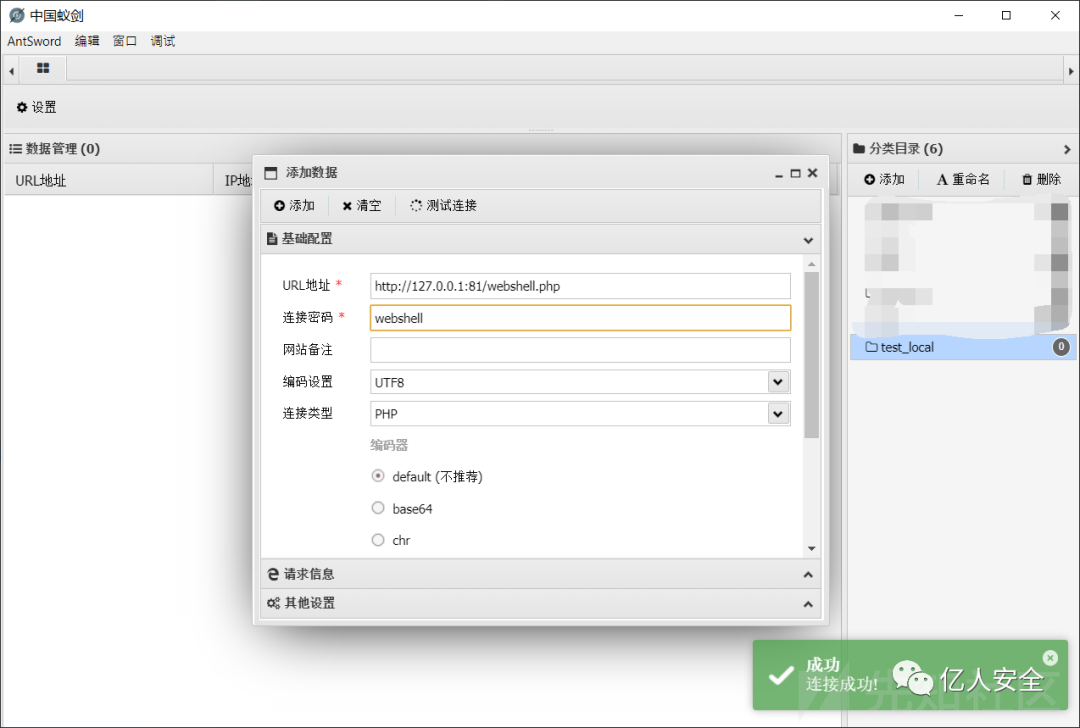Click the AntSword app logo in title bar
Image resolution: width=1080 pixels, height=728 pixels.
click(x=17, y=15)
